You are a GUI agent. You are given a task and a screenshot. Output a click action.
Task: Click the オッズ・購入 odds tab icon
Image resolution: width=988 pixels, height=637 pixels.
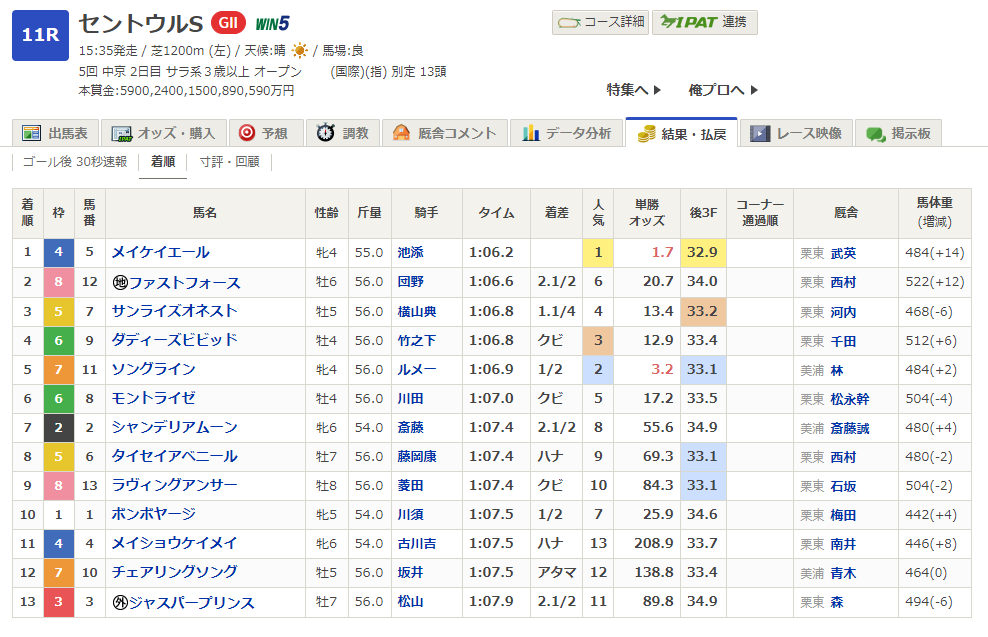click(123, 133)
